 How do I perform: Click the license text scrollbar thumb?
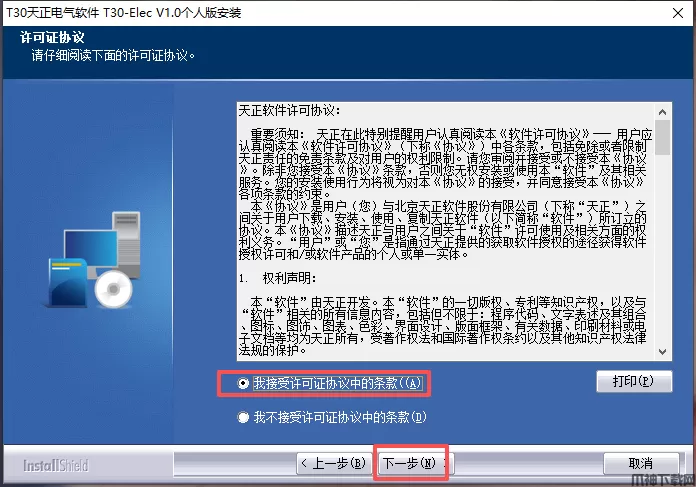tap(663, 137)
